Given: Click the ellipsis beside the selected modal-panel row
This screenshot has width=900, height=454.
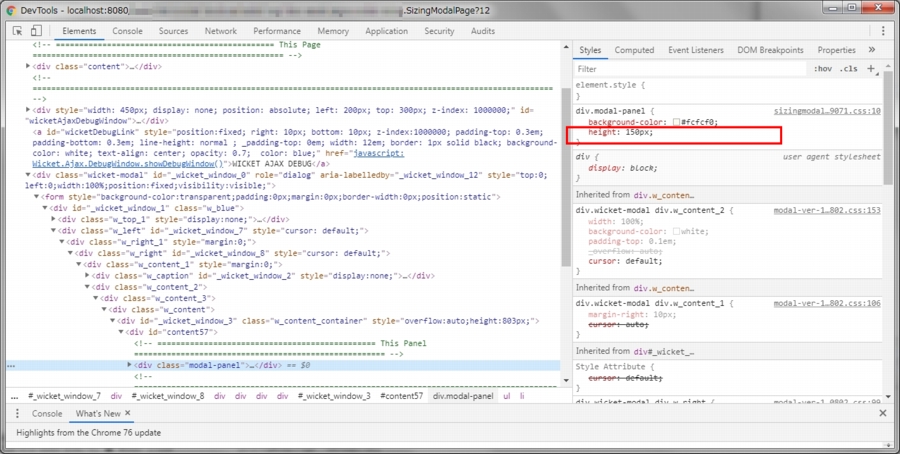Looking at the screenshot, I should point(11,366).
